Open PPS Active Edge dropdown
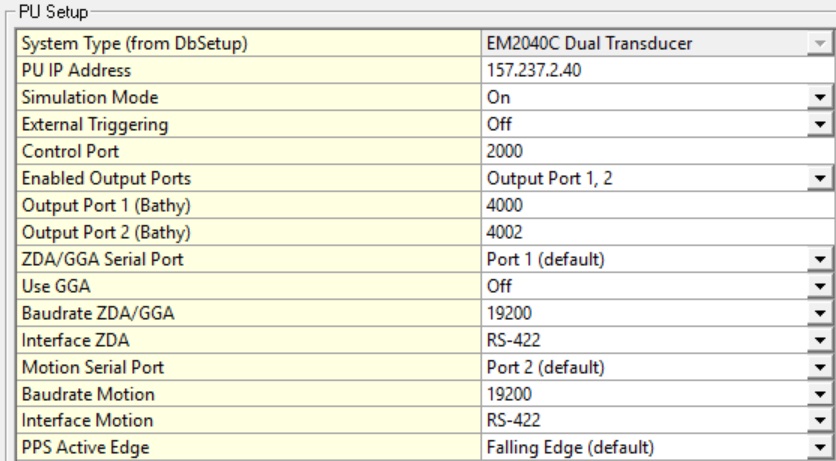This screenshot has width=836, height=461. pyautogui.click(x=821, y=446)
